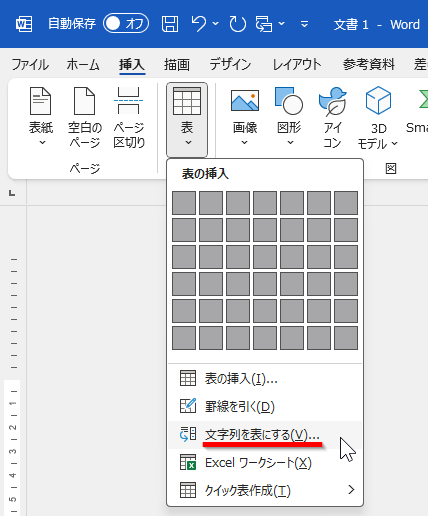Toggle the AutoSave (自動保存) switch

pyautogui.click(x=126, y=23)
